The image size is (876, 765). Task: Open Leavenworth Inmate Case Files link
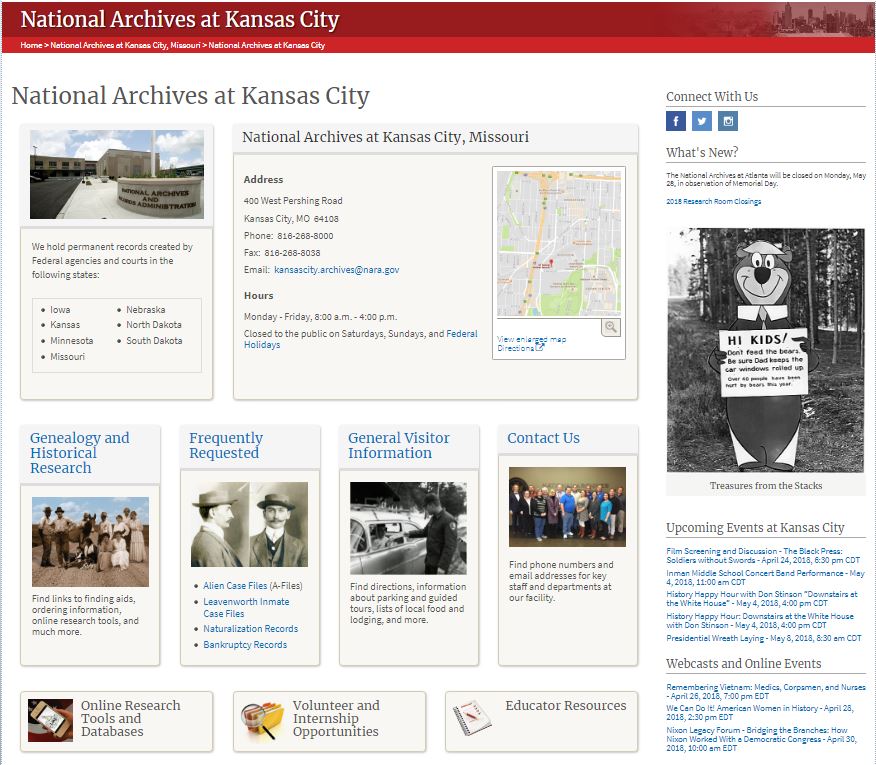tap(246, 602)
